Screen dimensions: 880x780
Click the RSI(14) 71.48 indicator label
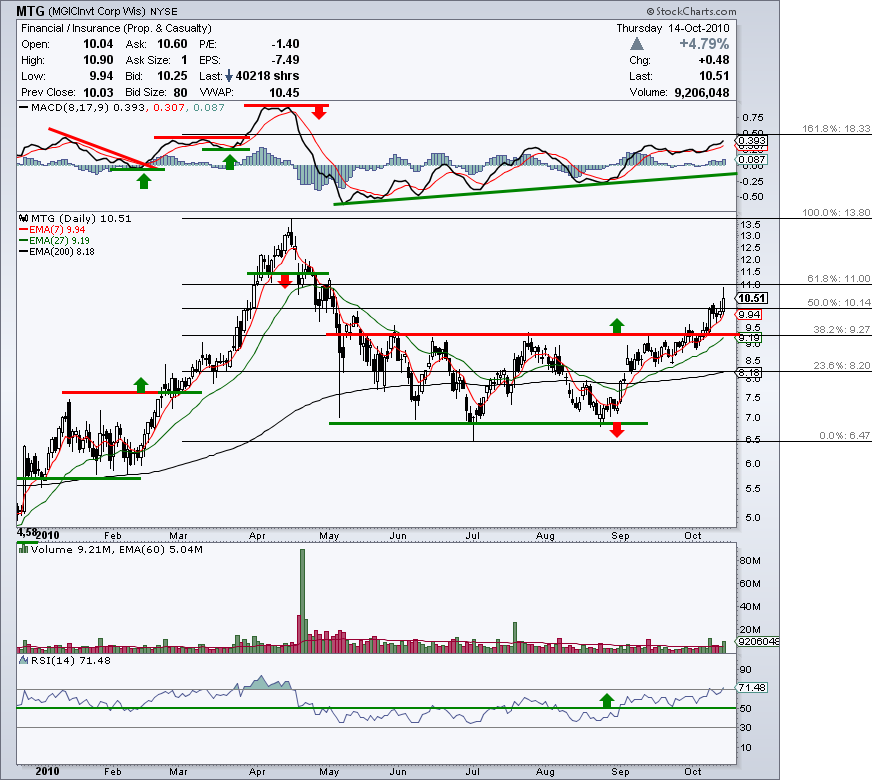pos(71,660)
